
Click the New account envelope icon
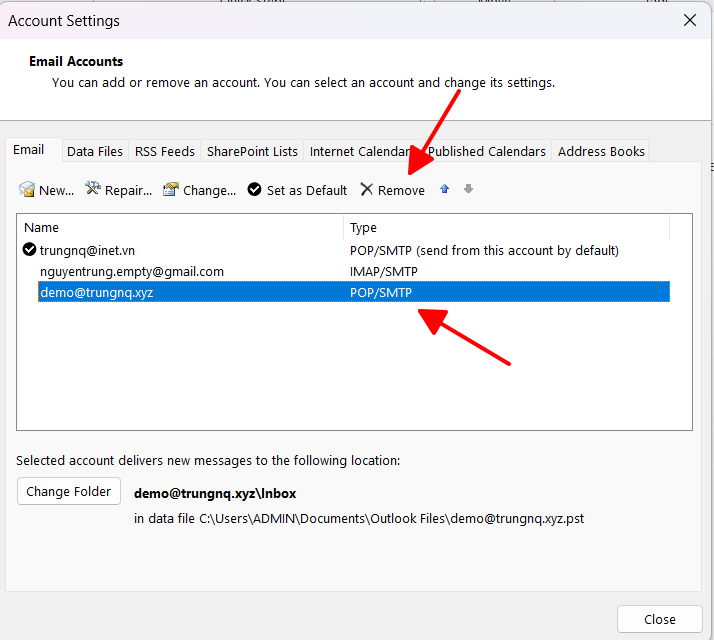tap(27, 189)
